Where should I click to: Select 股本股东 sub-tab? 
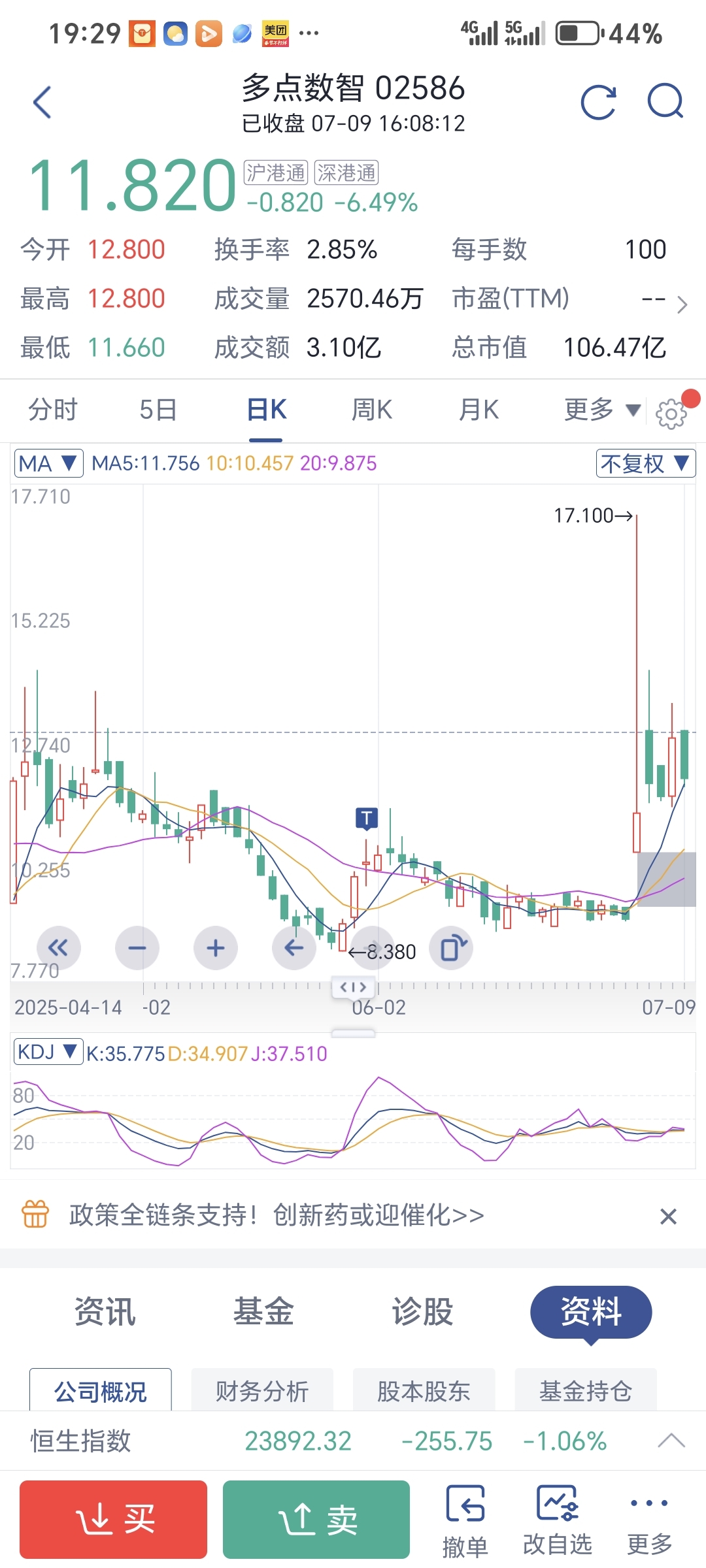coord(424,1391)
